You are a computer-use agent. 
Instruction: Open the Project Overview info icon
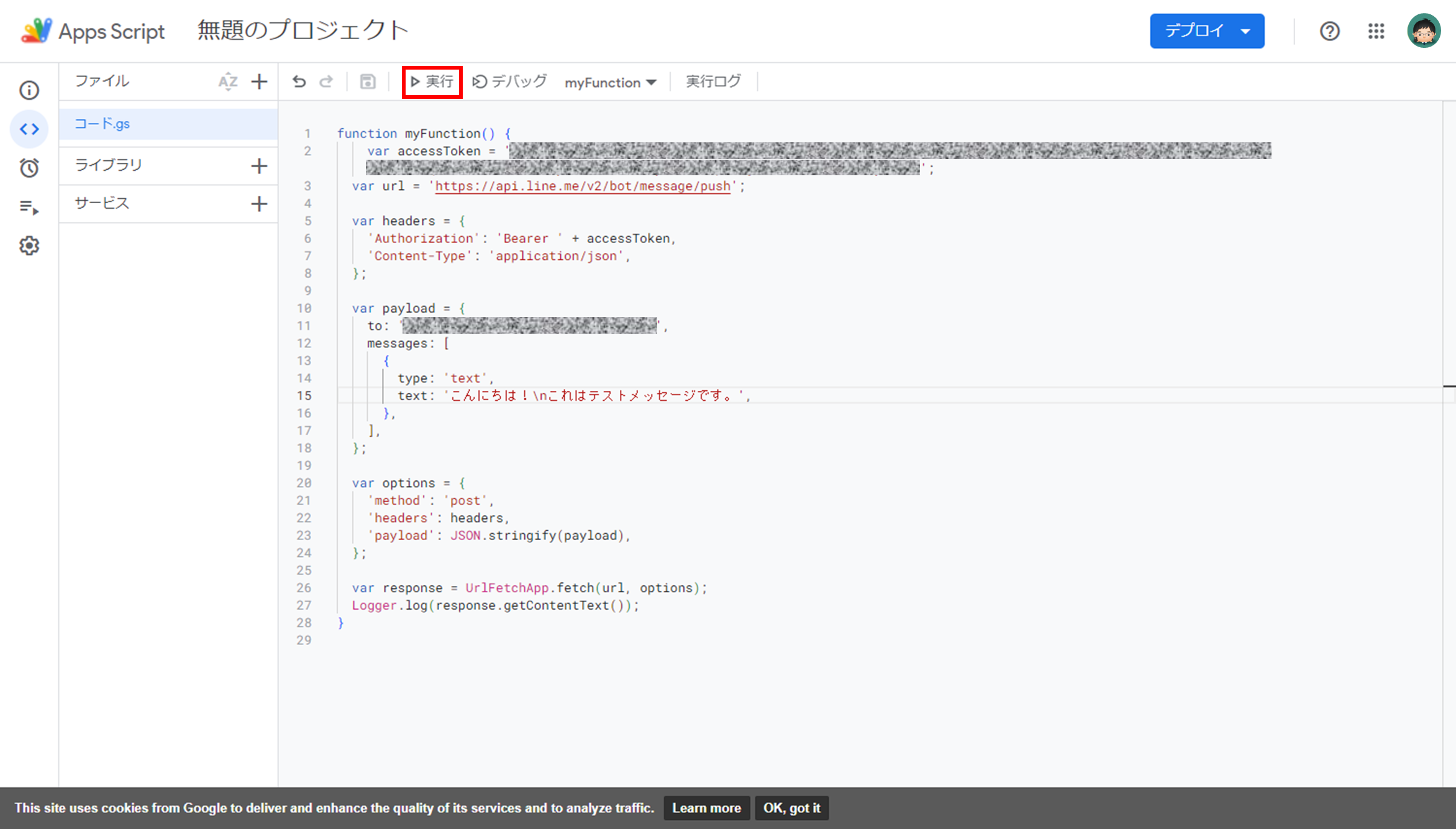point(29,89)
